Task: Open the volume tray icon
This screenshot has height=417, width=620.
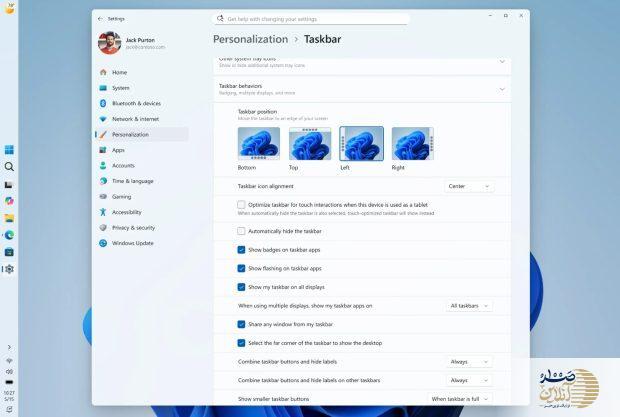Action: 9,372
